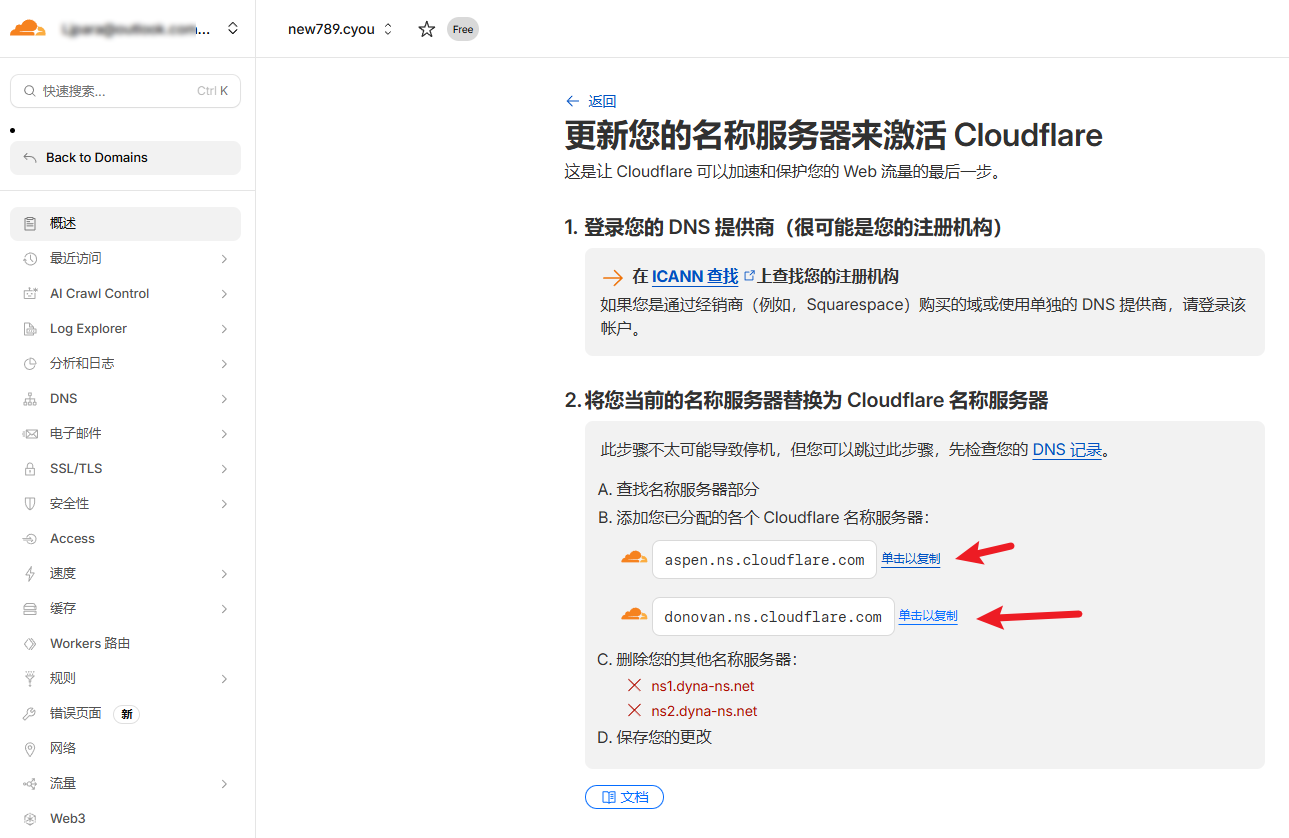Select the ns1.dyna-ns.net text
The width and height of the screenshot is (1289, 838).
click(702, 686)
